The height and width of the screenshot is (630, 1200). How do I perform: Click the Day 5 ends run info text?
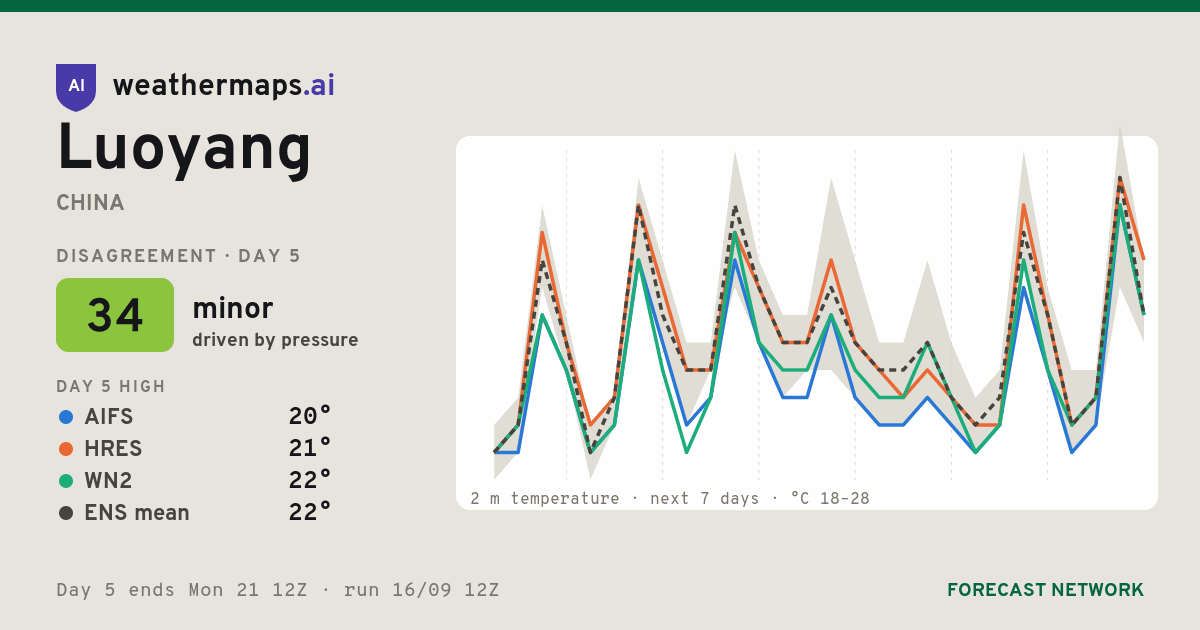(278, 590)
